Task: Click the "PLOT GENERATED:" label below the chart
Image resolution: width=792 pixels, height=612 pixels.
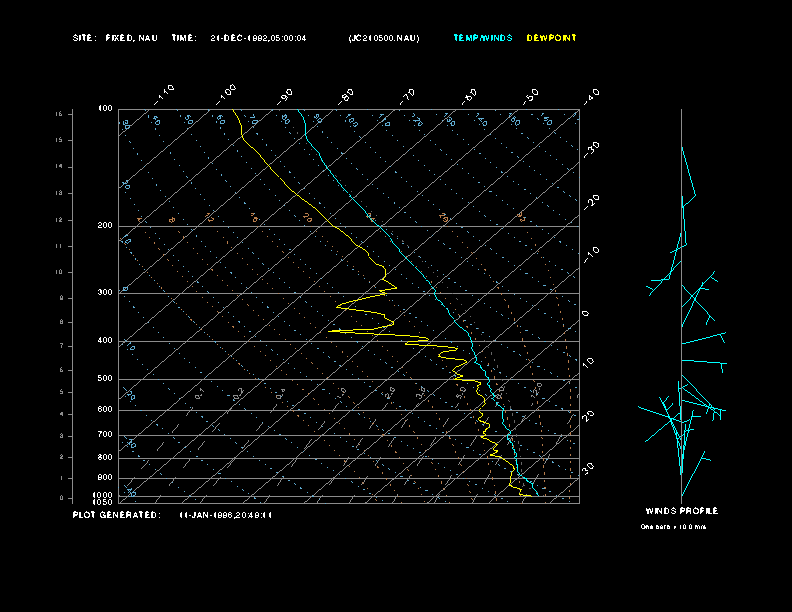Action: pyautogui.click(x=117, y=515)
